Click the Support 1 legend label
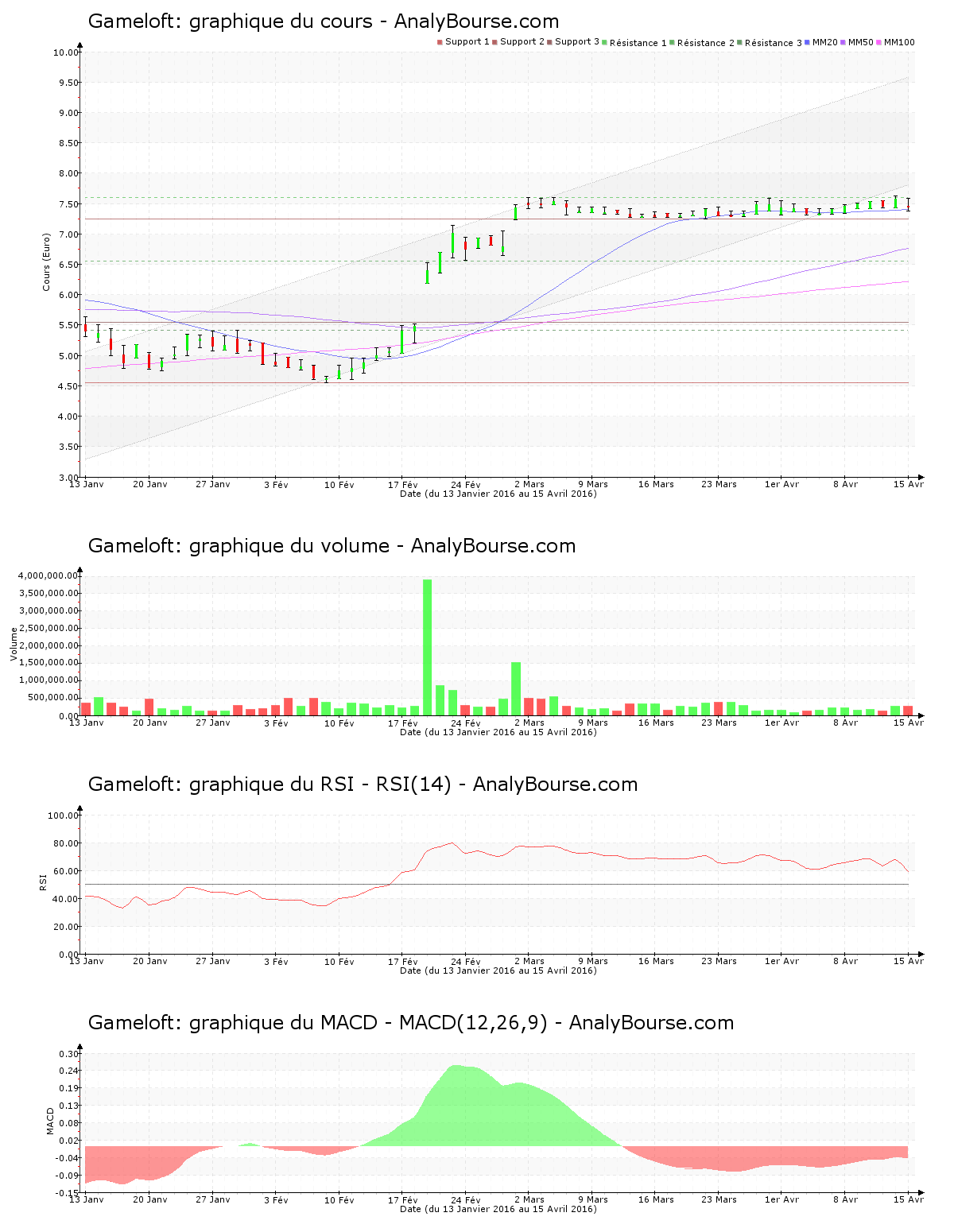 tap(467, 42)
